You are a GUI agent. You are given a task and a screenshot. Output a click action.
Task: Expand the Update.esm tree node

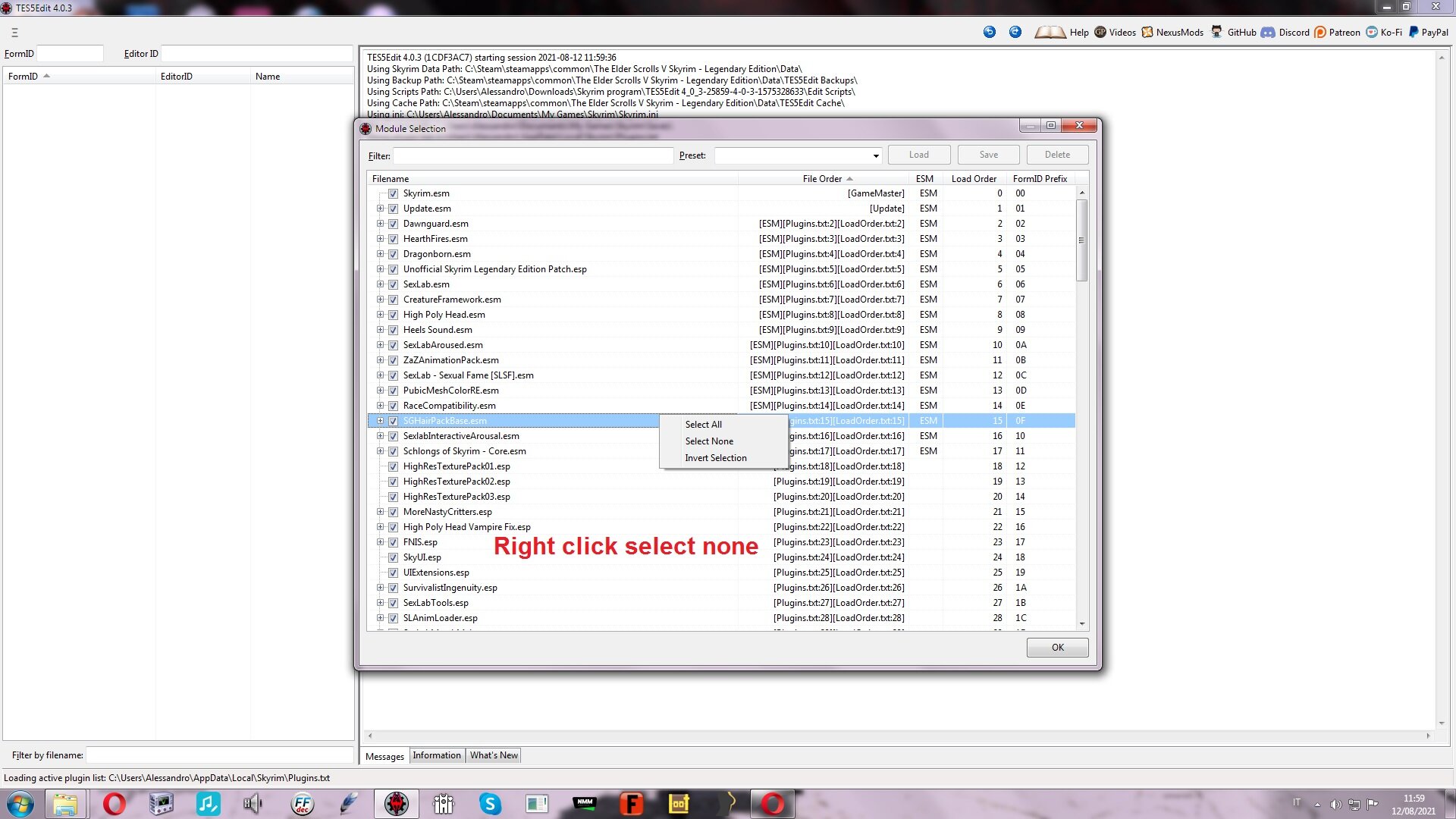pos(380,209)
